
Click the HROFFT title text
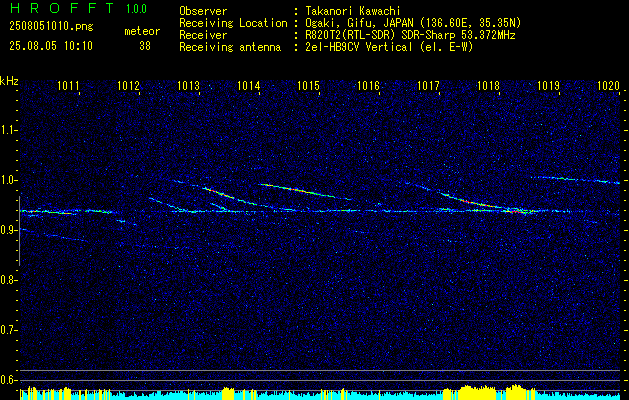61,8
